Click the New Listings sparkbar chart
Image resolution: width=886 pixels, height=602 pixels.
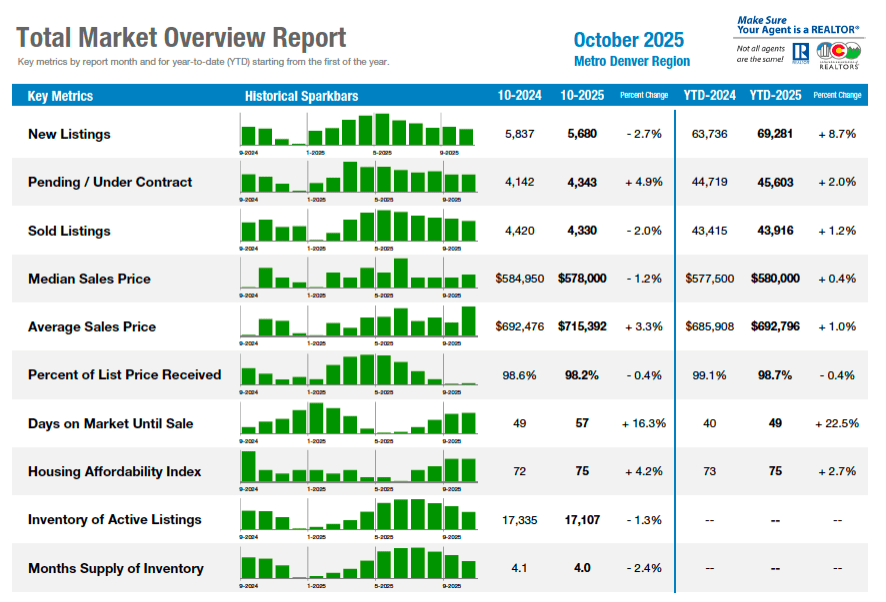(358, 132)
